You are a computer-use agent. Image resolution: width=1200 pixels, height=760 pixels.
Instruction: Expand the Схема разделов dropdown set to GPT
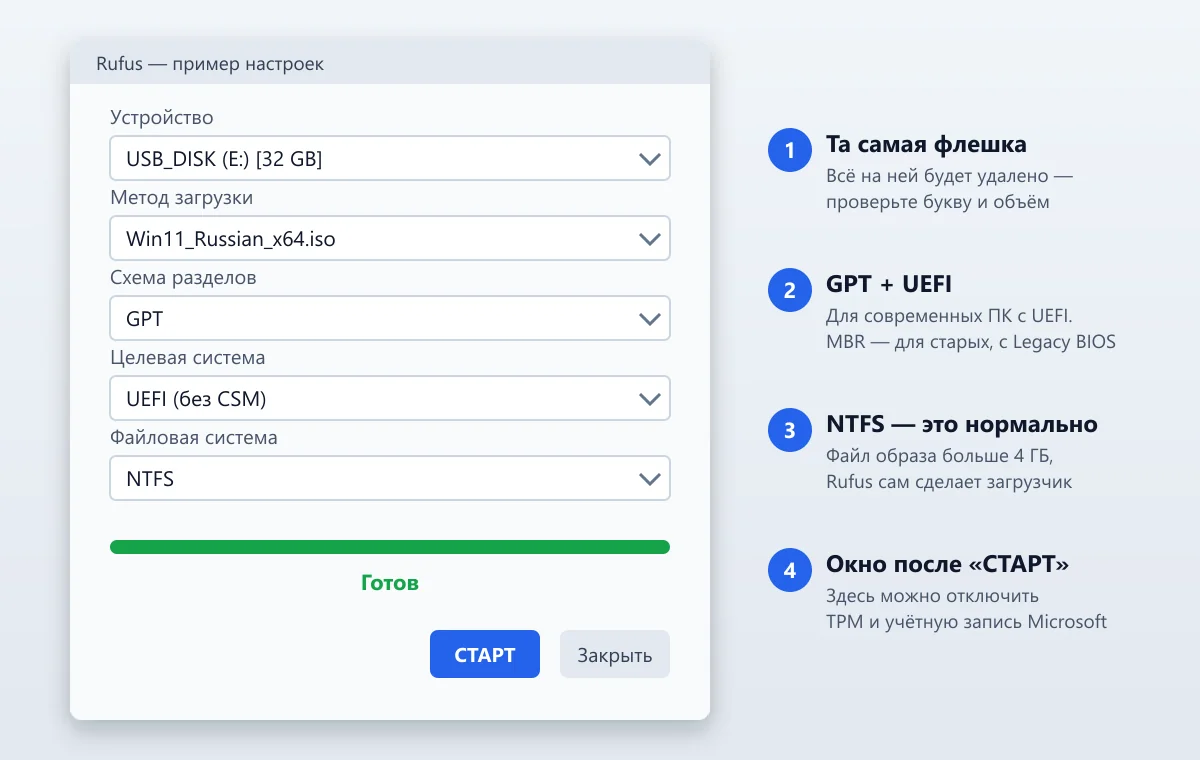(390, 318)
